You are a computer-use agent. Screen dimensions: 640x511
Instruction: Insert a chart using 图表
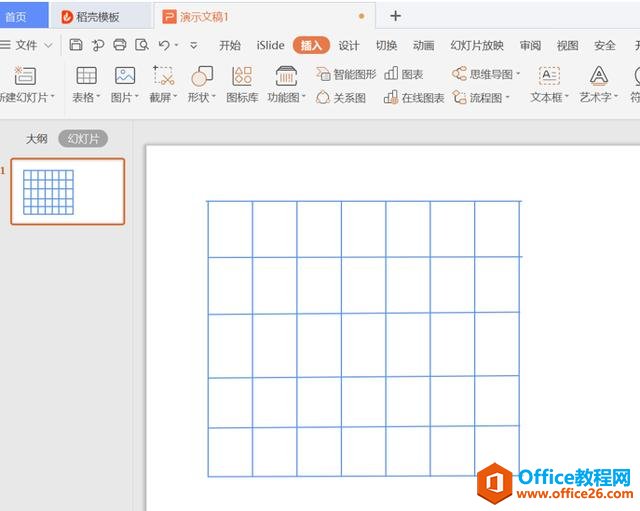click(x=404, y=74)
